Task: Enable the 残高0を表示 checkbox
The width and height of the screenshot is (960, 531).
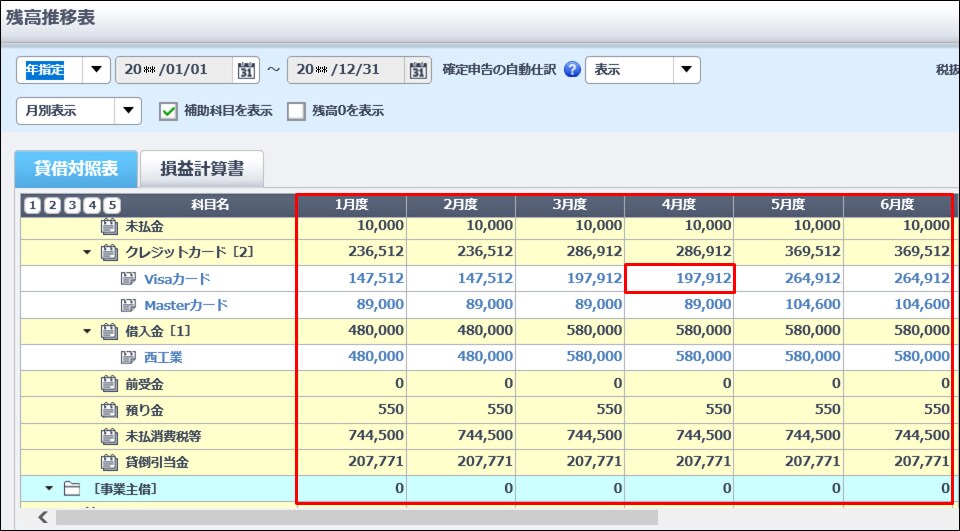Action: pos(296,111)
